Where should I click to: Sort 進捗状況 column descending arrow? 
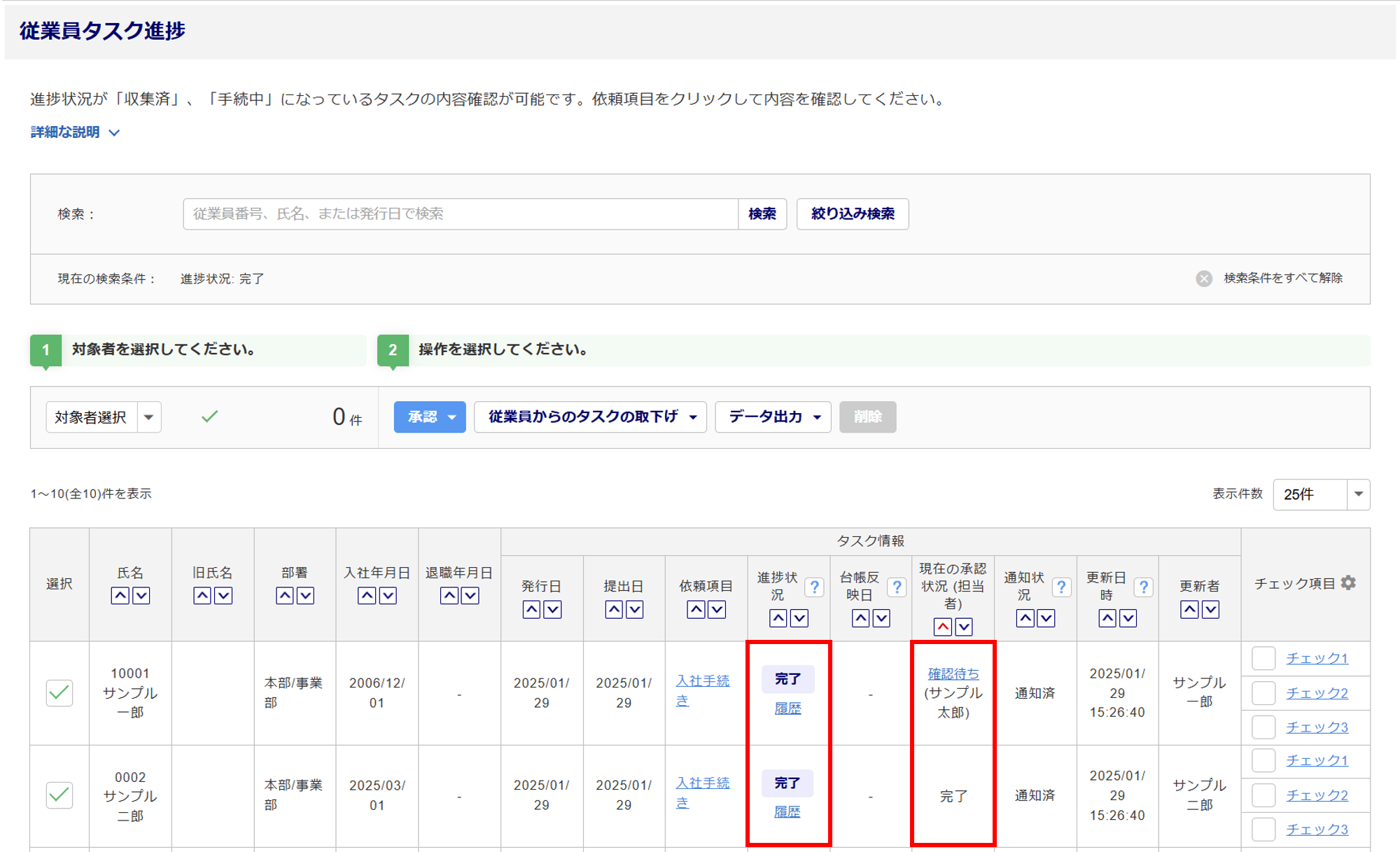(799, 618)
